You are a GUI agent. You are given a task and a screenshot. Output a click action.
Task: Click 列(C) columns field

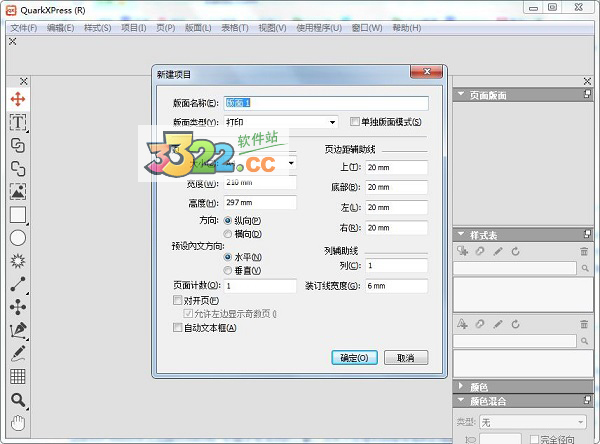pos(396,266)
